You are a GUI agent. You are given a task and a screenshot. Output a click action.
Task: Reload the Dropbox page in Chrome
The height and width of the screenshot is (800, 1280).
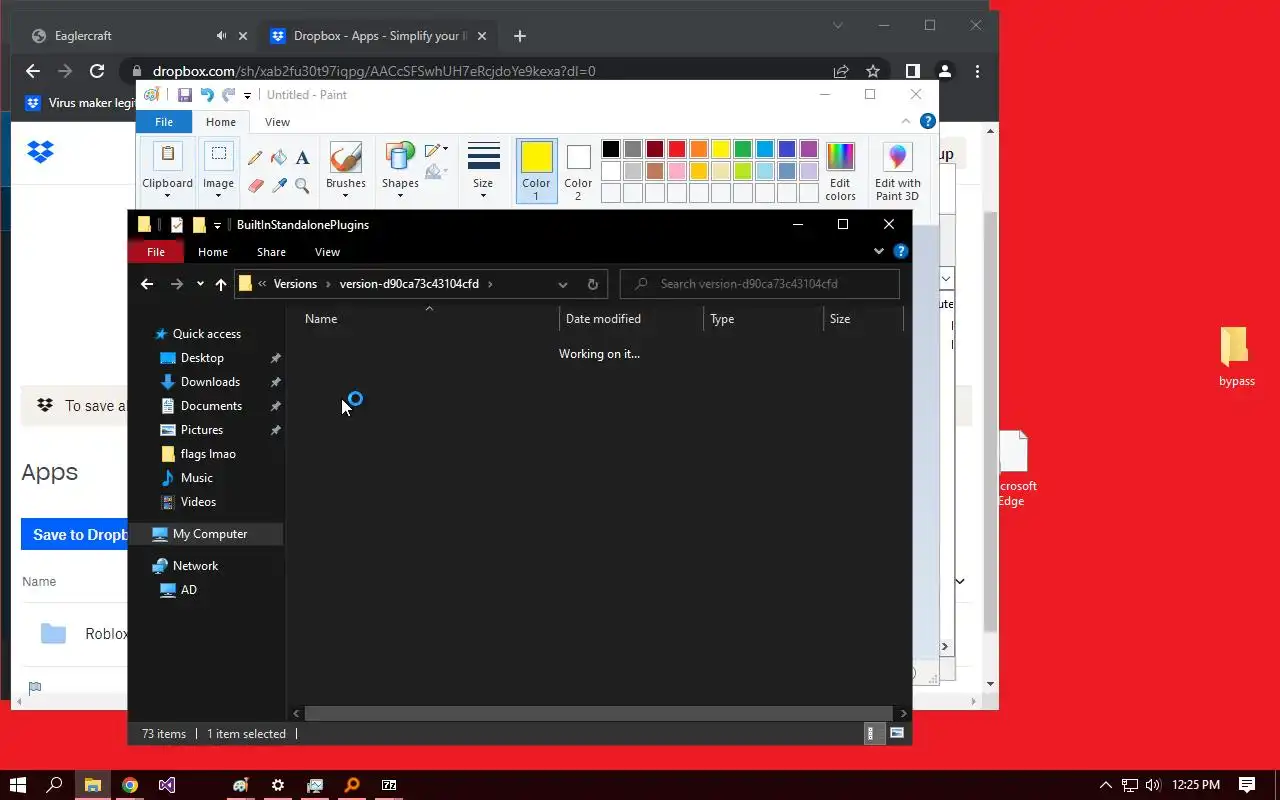coord(97,71)
